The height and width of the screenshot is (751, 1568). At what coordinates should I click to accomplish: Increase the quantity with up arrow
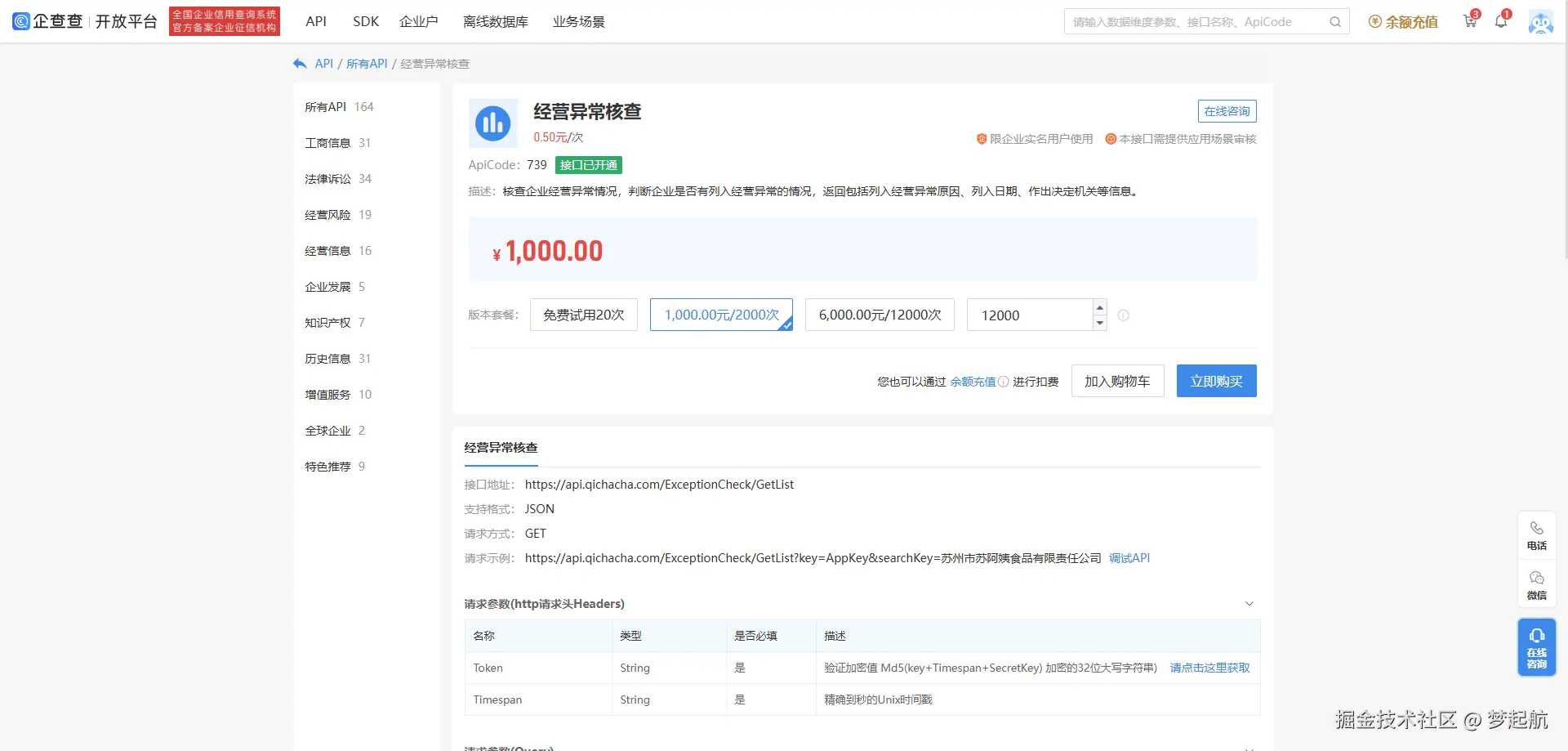[1100, 307]
